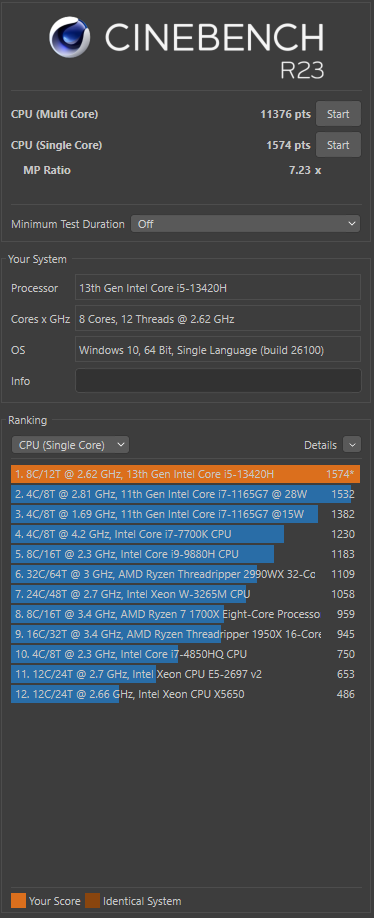Click the orange Your Score swatch
The image size is (374, 918).
coord(18,900)
